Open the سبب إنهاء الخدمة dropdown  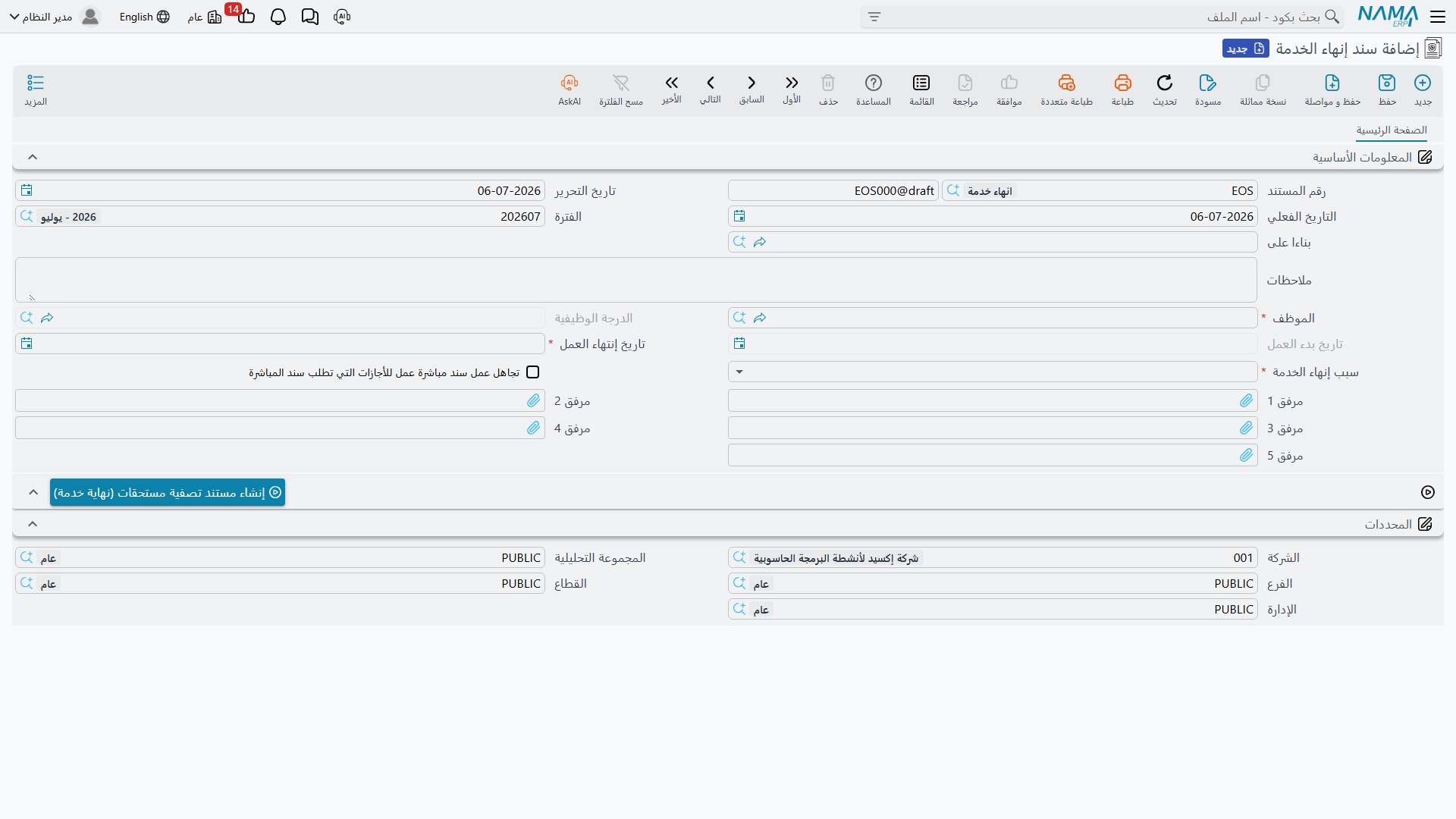point(993,372)
